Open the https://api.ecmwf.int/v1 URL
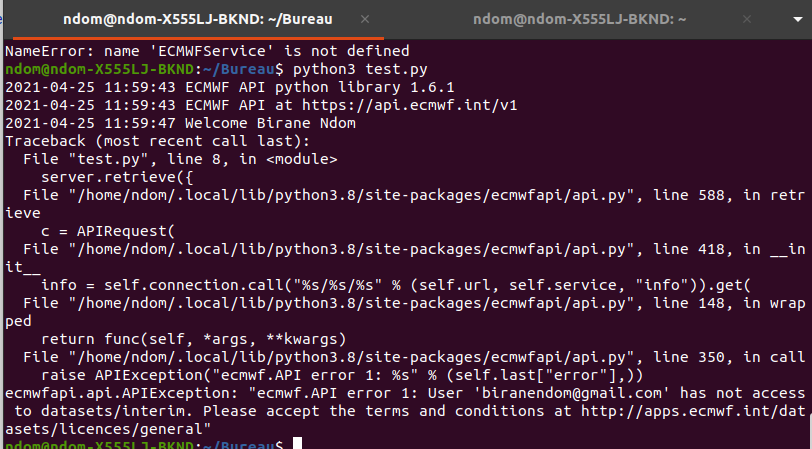This screenshot has height=449, width=812. point(410,105)
